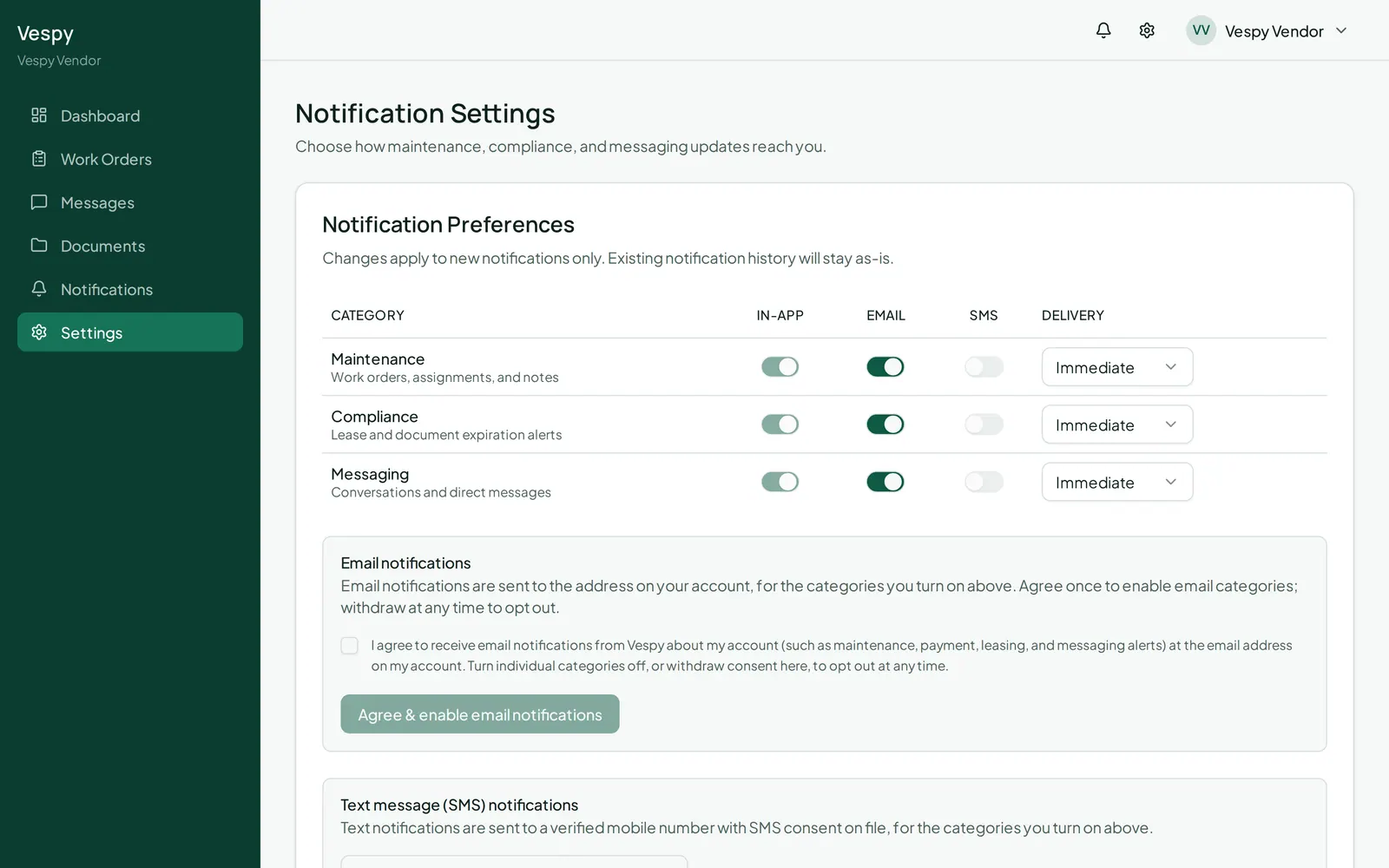This screenshot has height=868, width=1389.
Task: Click the Settings gear icon in sidebar
Action: point(39,332)
